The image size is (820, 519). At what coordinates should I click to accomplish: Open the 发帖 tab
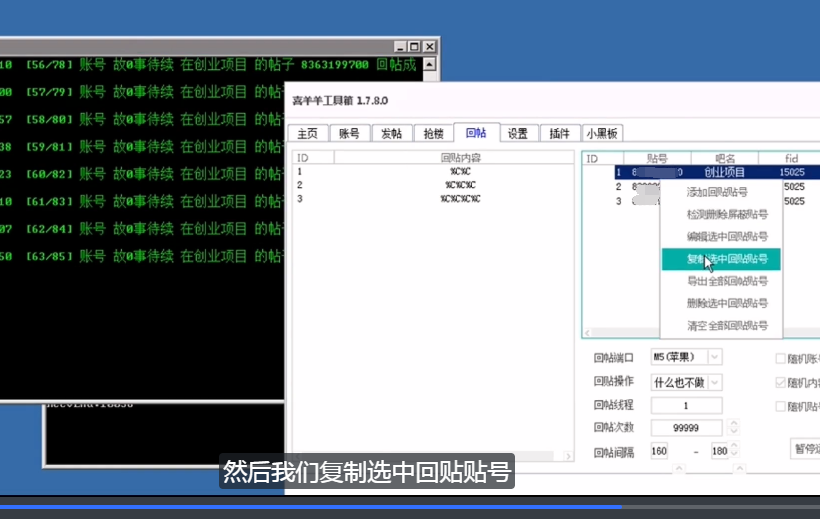(391, 133)
